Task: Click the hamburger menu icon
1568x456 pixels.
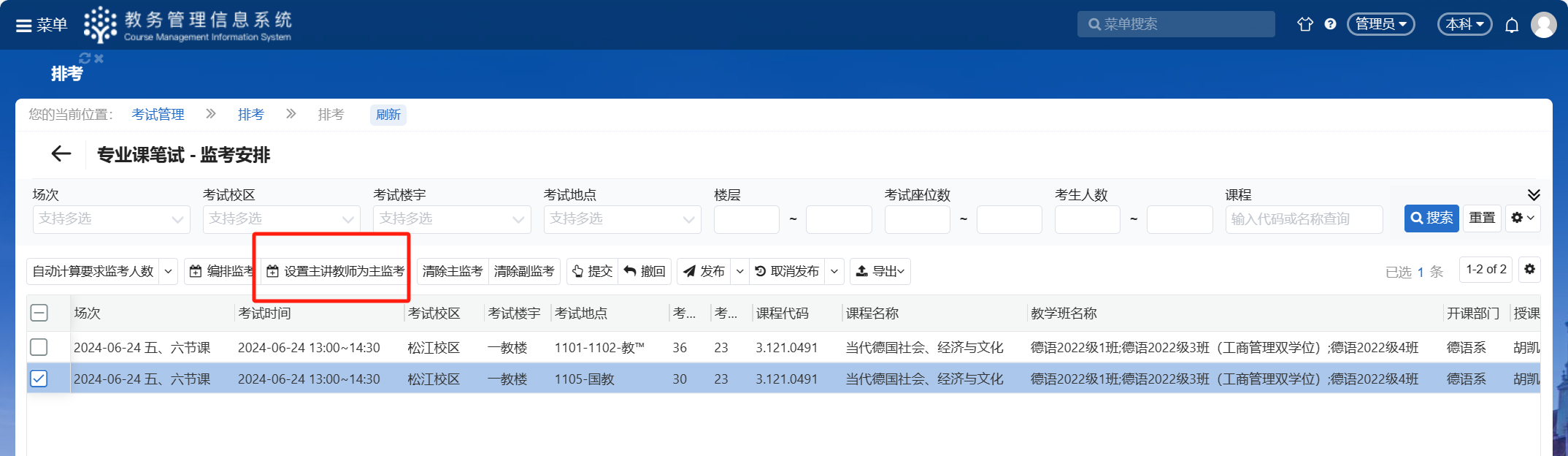Action: [24, 26]
